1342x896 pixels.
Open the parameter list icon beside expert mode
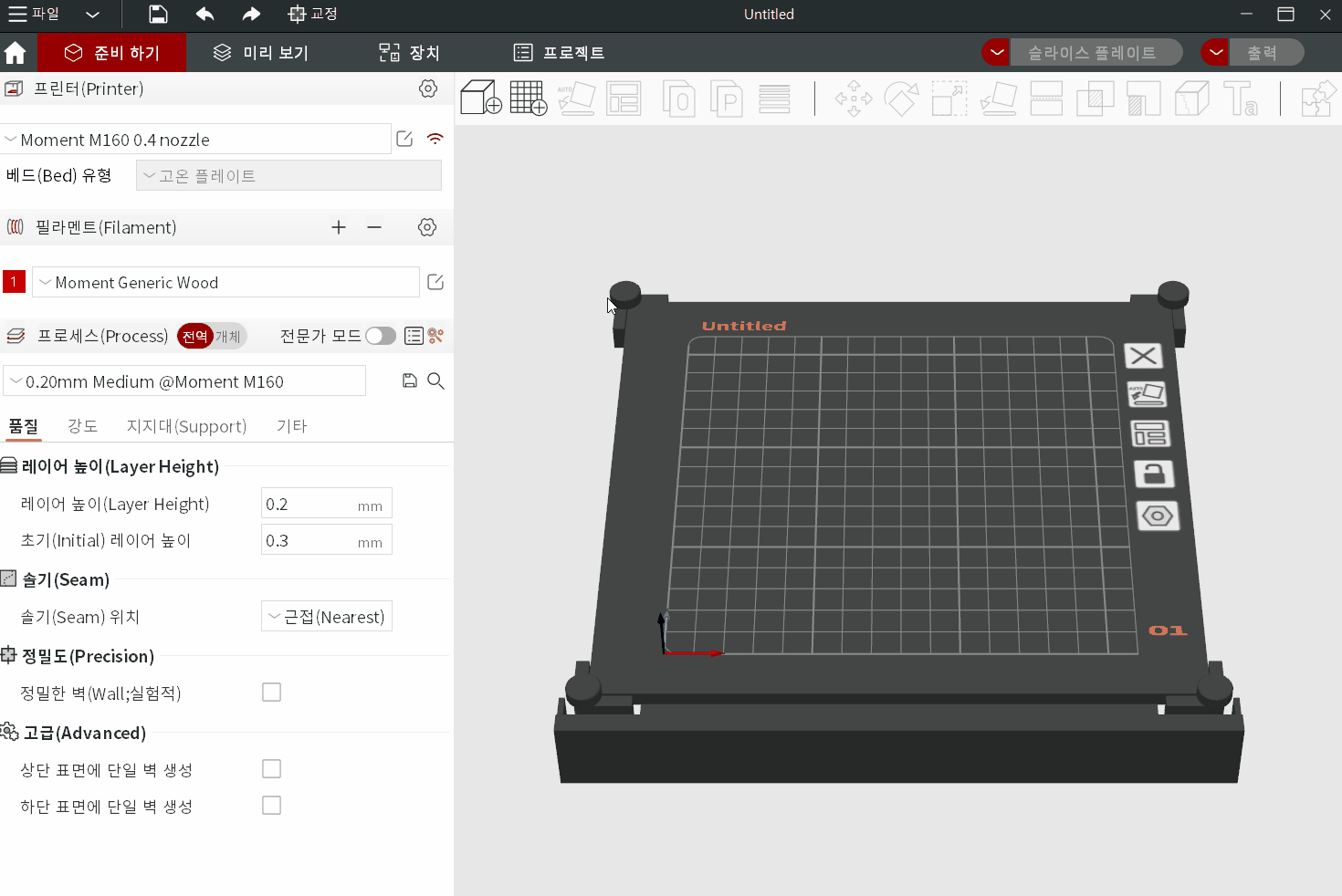tap(414, 336)
